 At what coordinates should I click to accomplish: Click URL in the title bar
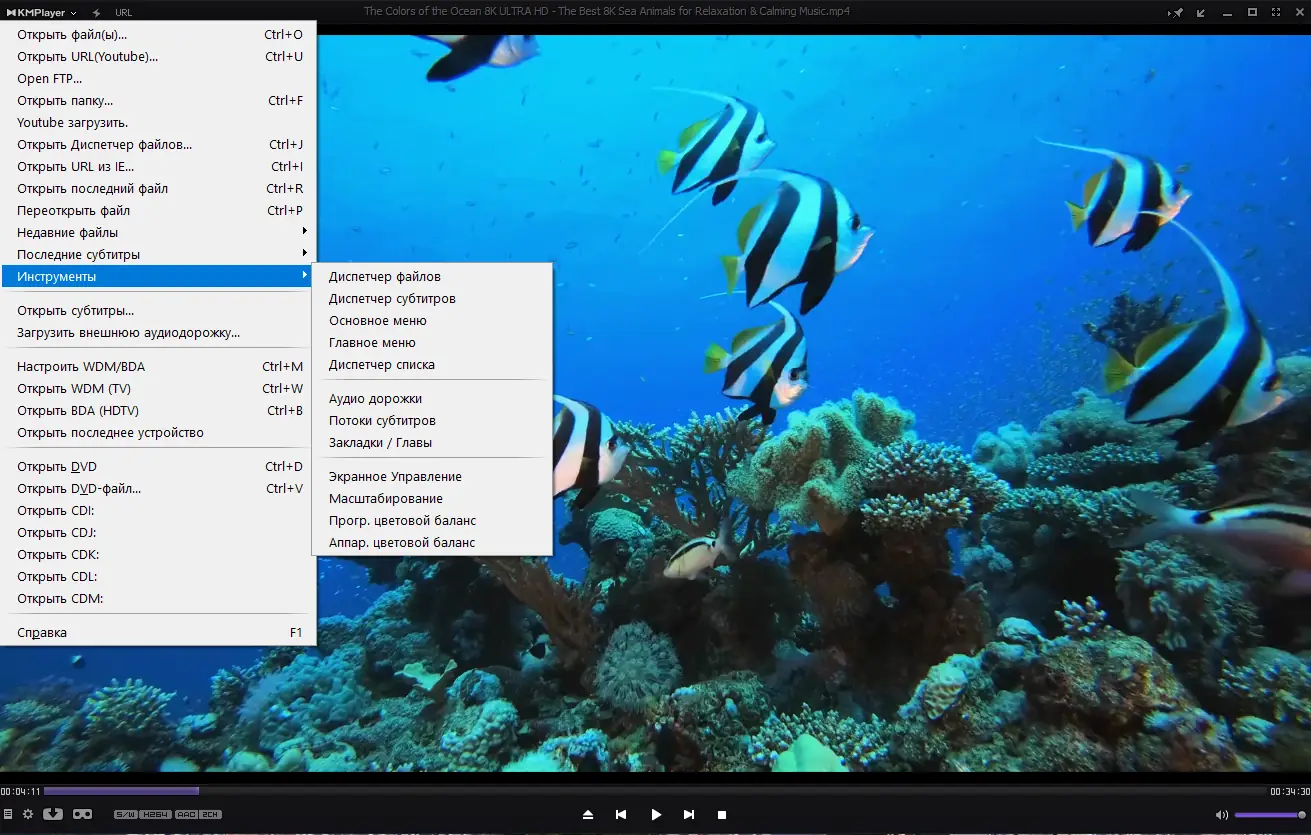[123, 12]
